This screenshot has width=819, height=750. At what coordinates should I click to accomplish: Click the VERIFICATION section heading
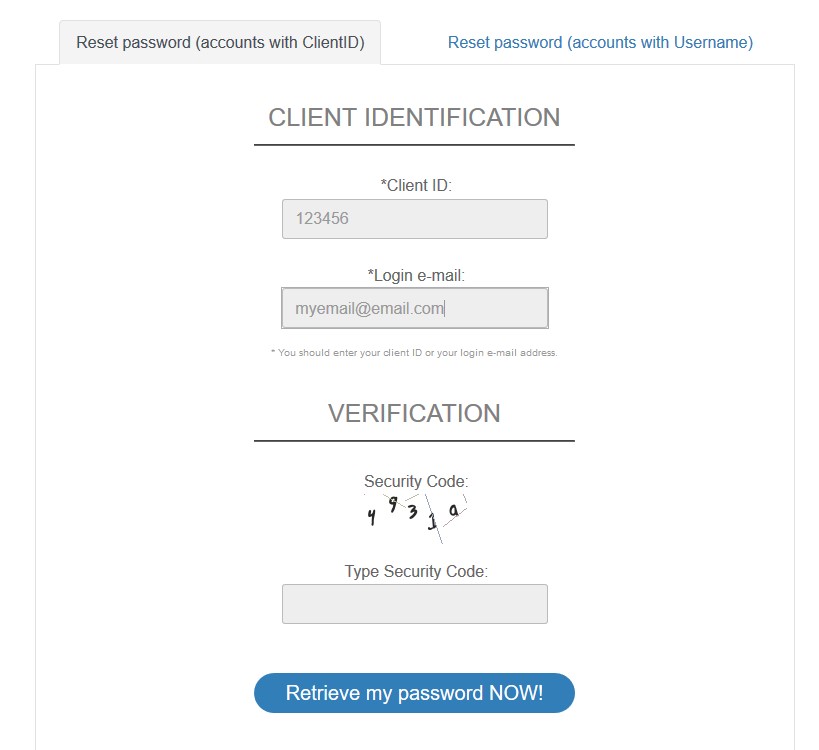pos(414,414)
